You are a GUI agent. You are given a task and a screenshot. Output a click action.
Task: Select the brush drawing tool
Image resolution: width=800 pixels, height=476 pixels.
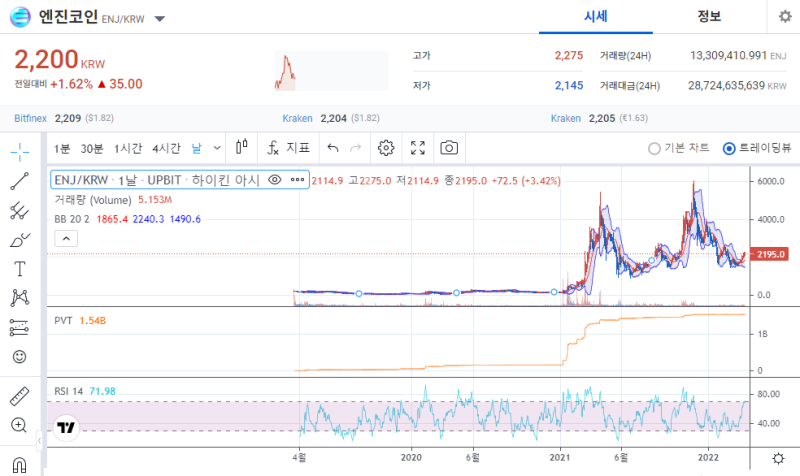tap(19, 240)
